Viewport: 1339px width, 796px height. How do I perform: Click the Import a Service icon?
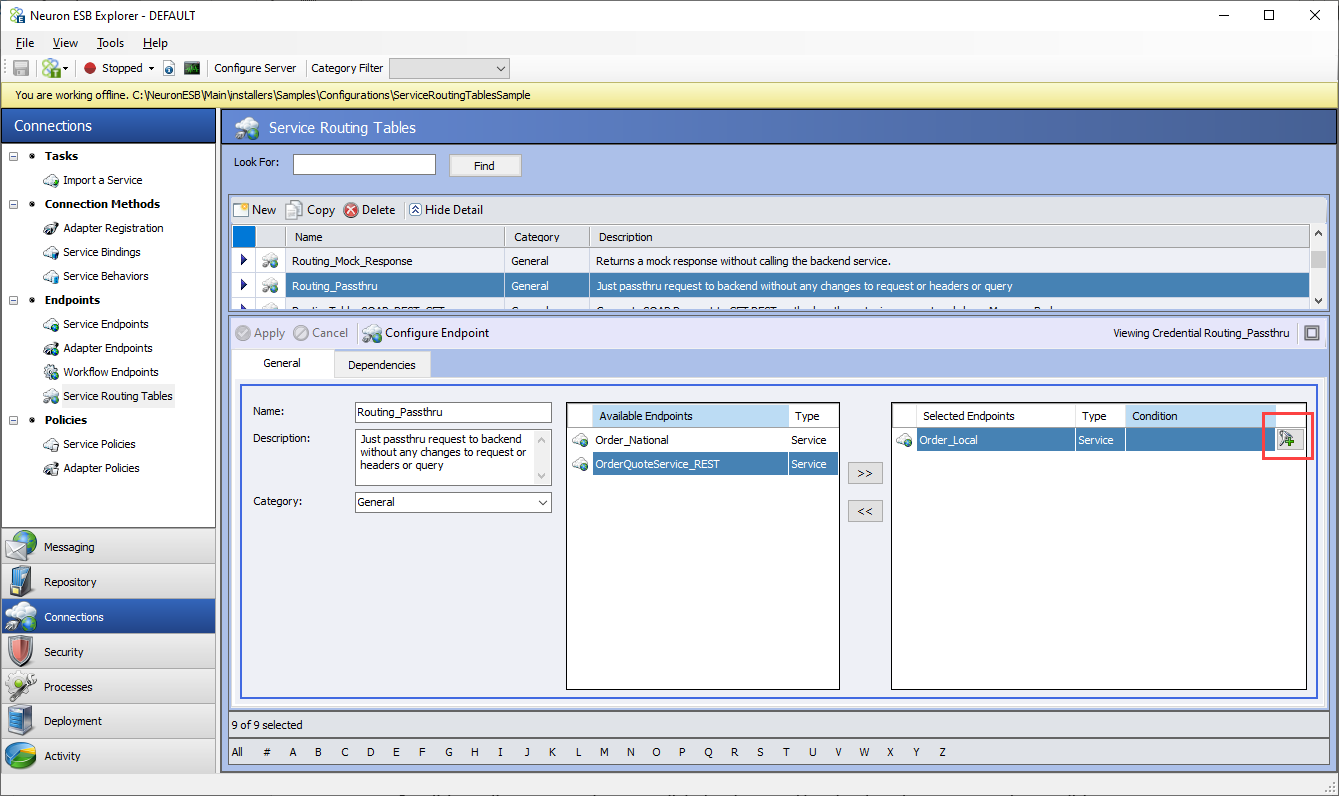[x=51, y=180]
